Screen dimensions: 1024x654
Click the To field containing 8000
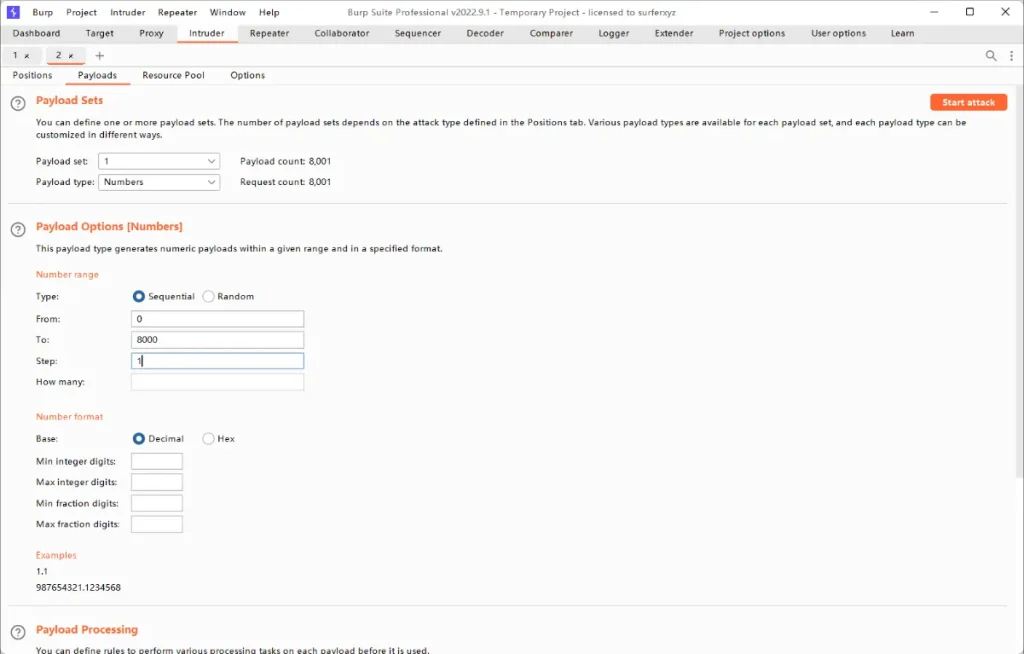tap(217, 340)
